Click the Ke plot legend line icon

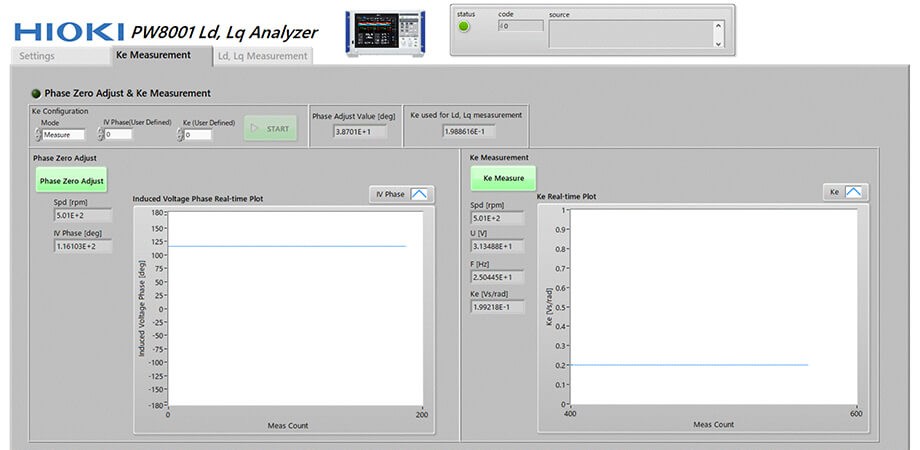coord(856,191)
